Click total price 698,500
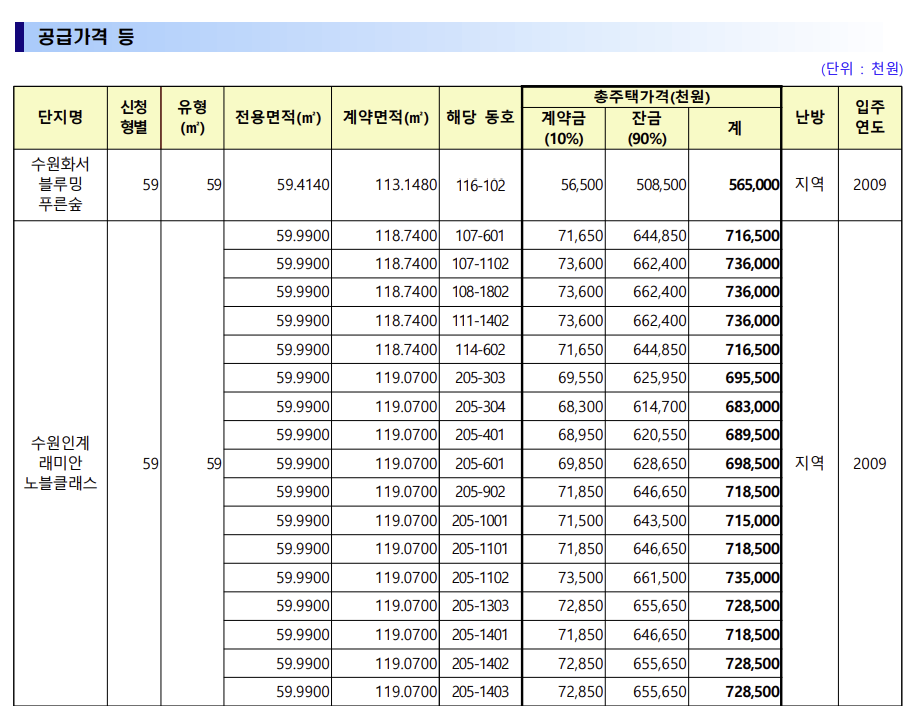This screenshot has height=706, width=903. [x=752, y=464]
